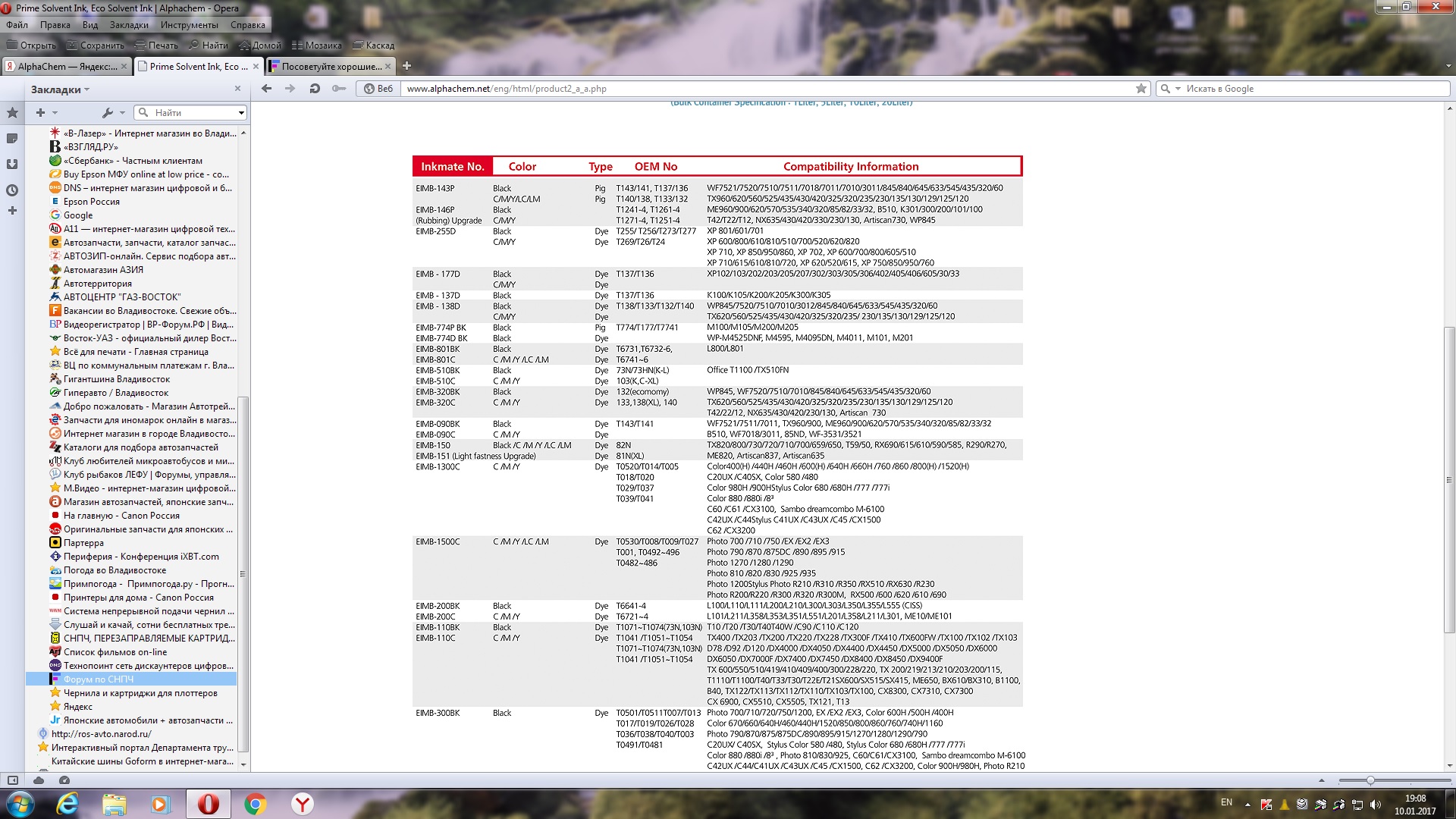Click the Opera Turbo icon in status bar

(x=64, y=780)
